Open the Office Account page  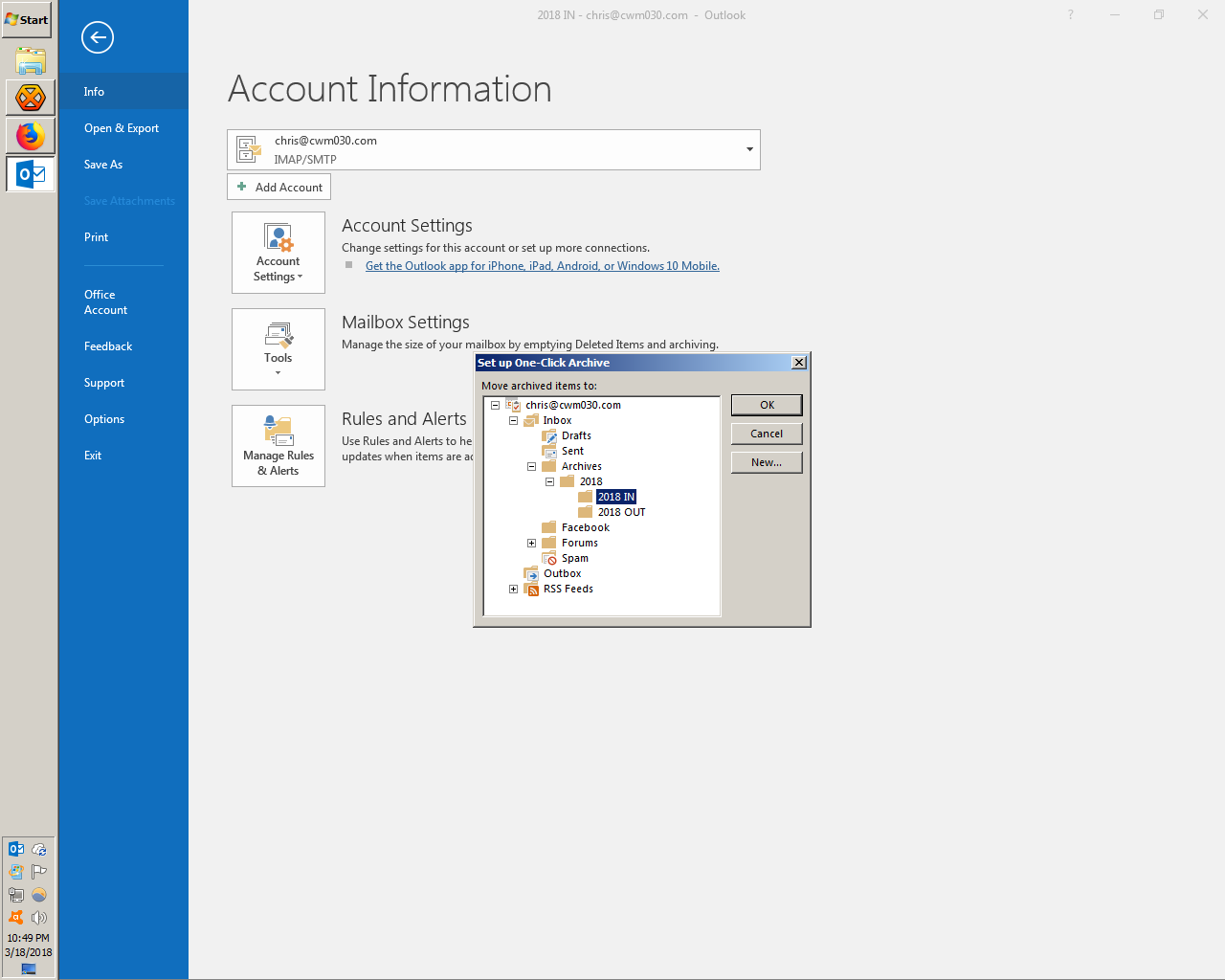pyautogui.click(x=123, y=301)
